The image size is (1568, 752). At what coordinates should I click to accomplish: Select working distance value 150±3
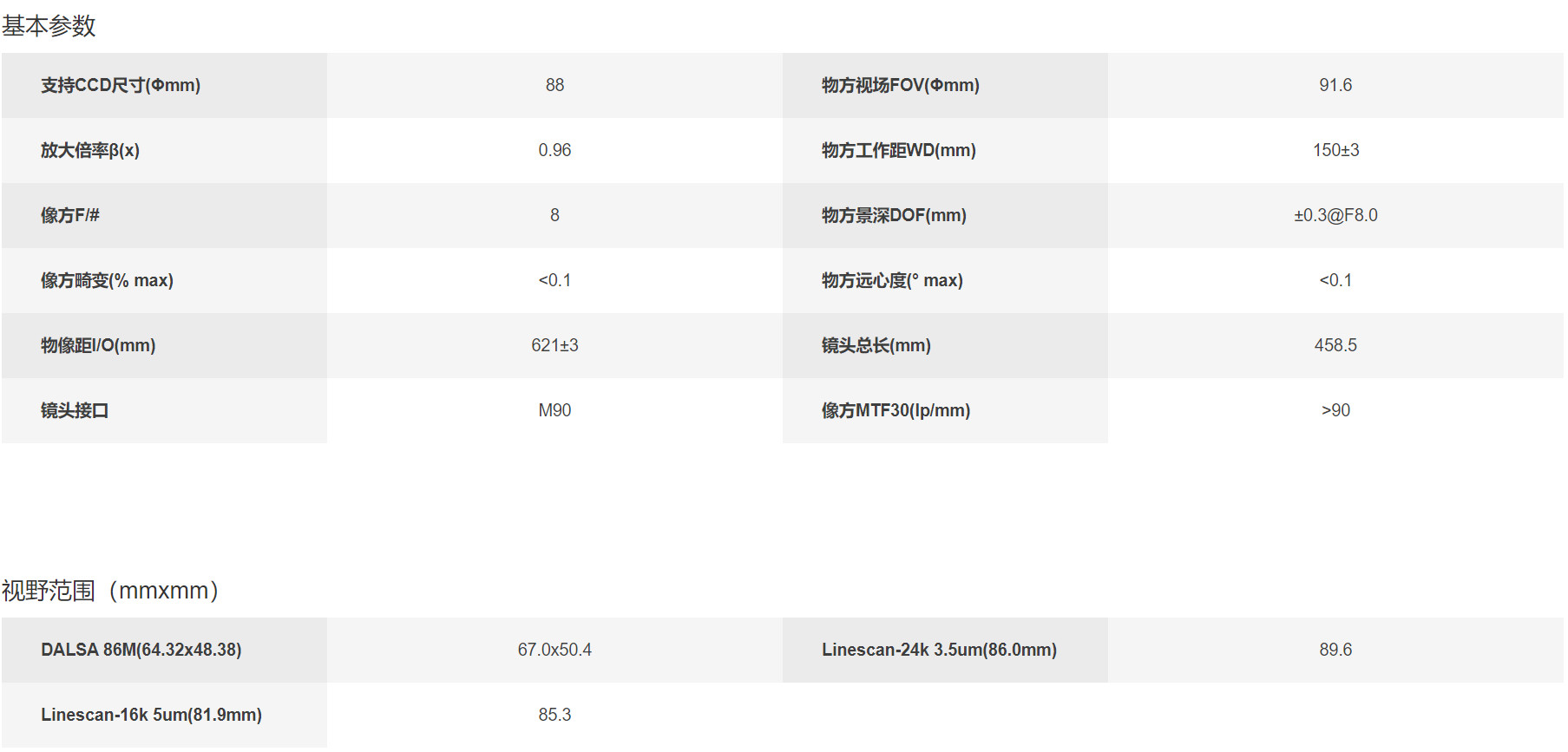1335,150
